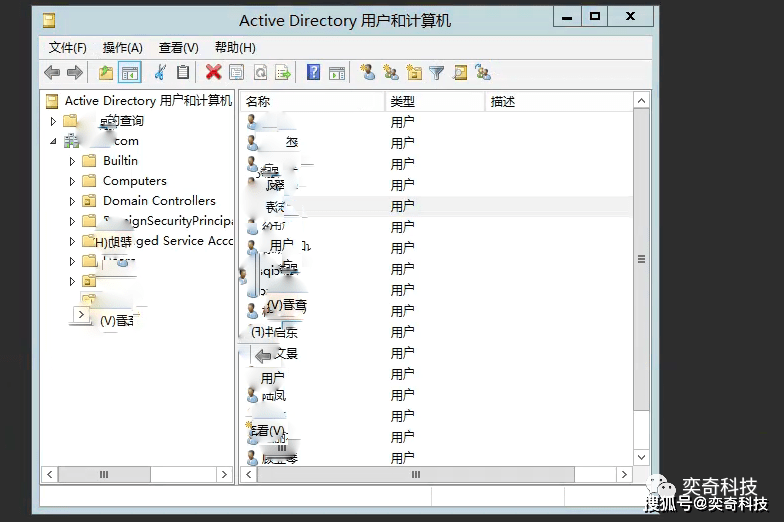784x522 pixels.
Task: Open the 操作(A) menu
Action: (x=122, y=48)
